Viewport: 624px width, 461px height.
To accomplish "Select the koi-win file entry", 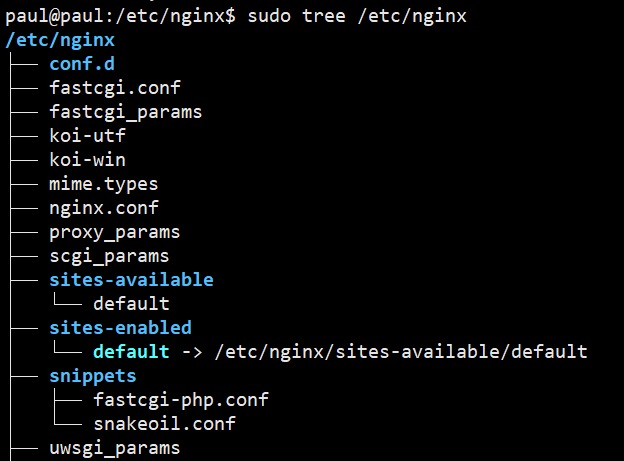I will tap(88, 160).
